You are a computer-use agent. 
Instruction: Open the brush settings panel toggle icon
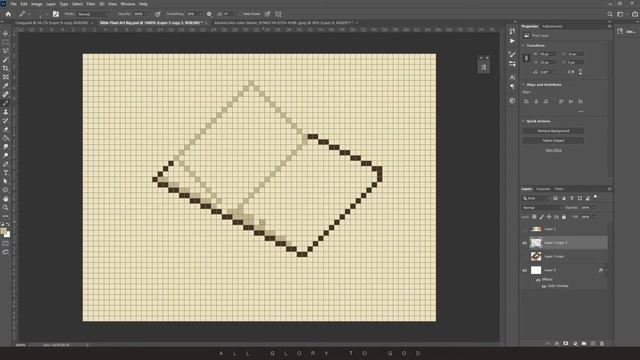click(x=56, y=14)
